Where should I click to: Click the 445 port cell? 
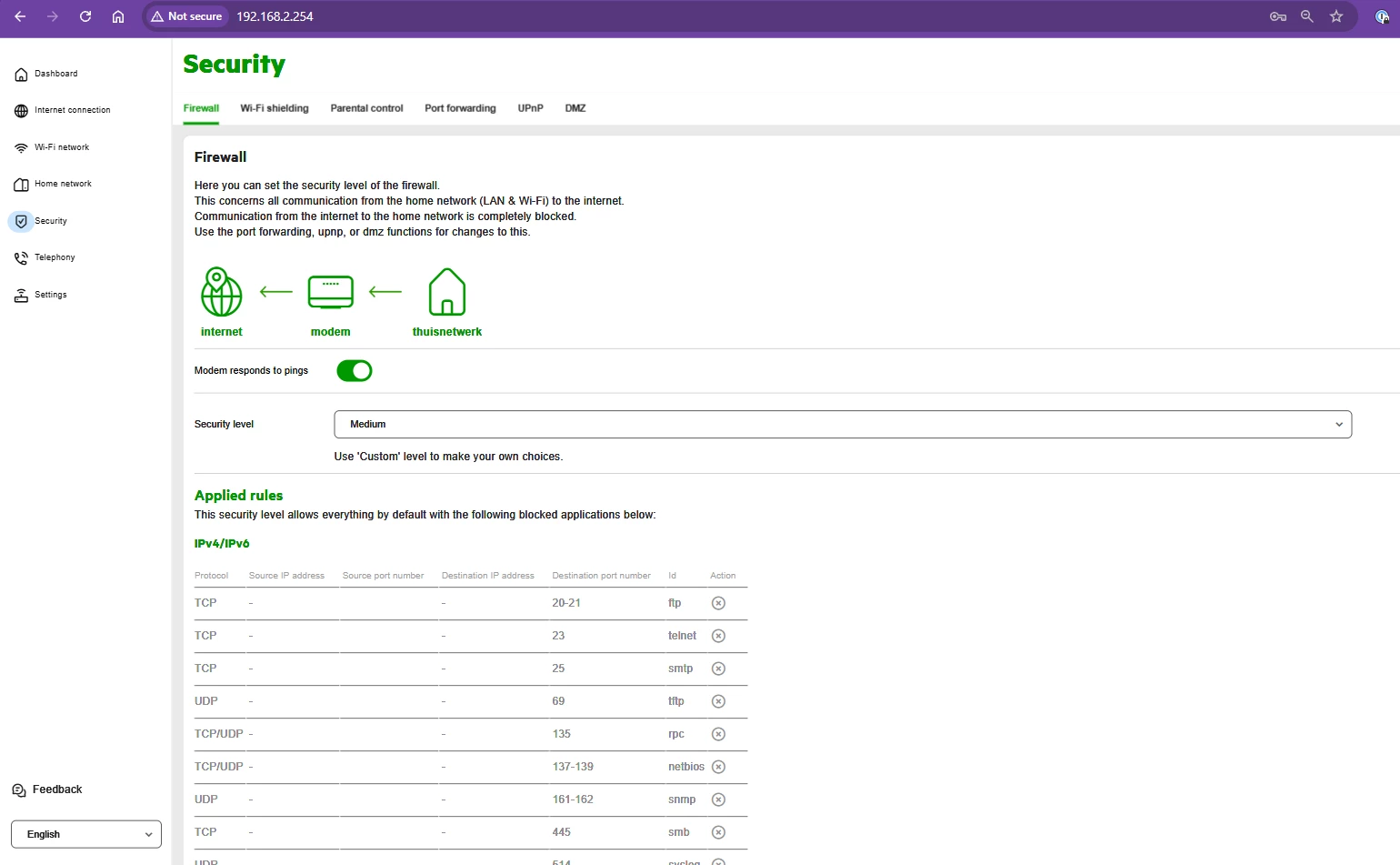pos(562,832)
